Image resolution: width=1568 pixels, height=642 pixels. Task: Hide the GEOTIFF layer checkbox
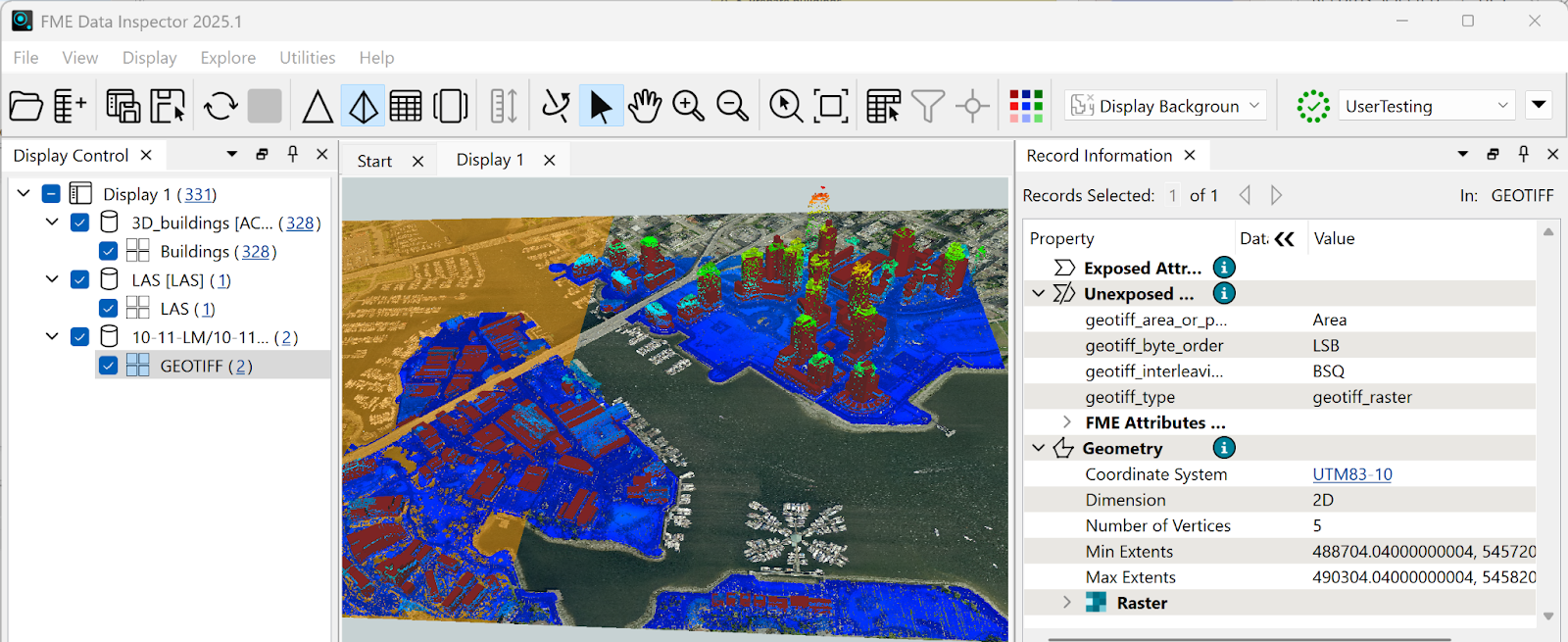point(109,365)
